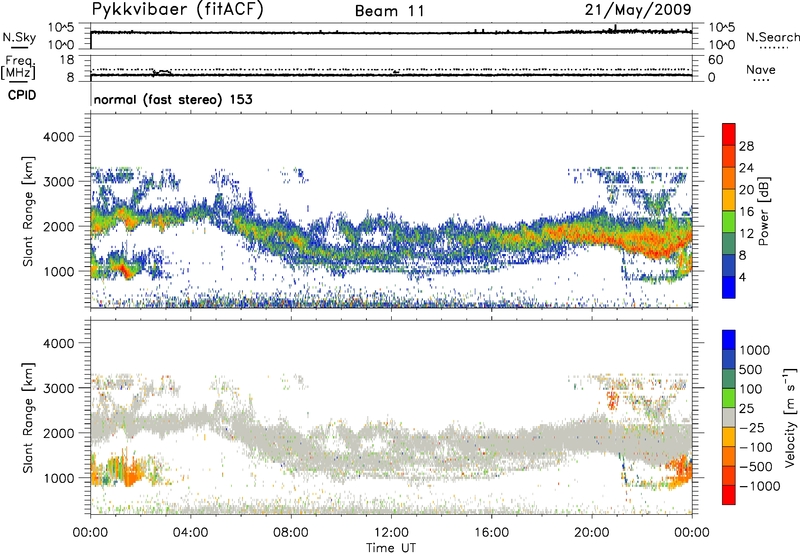Viewport: 800px width, 554px height.
Task: Click the "12" label on the power colorbar
Action: (746, 234)
